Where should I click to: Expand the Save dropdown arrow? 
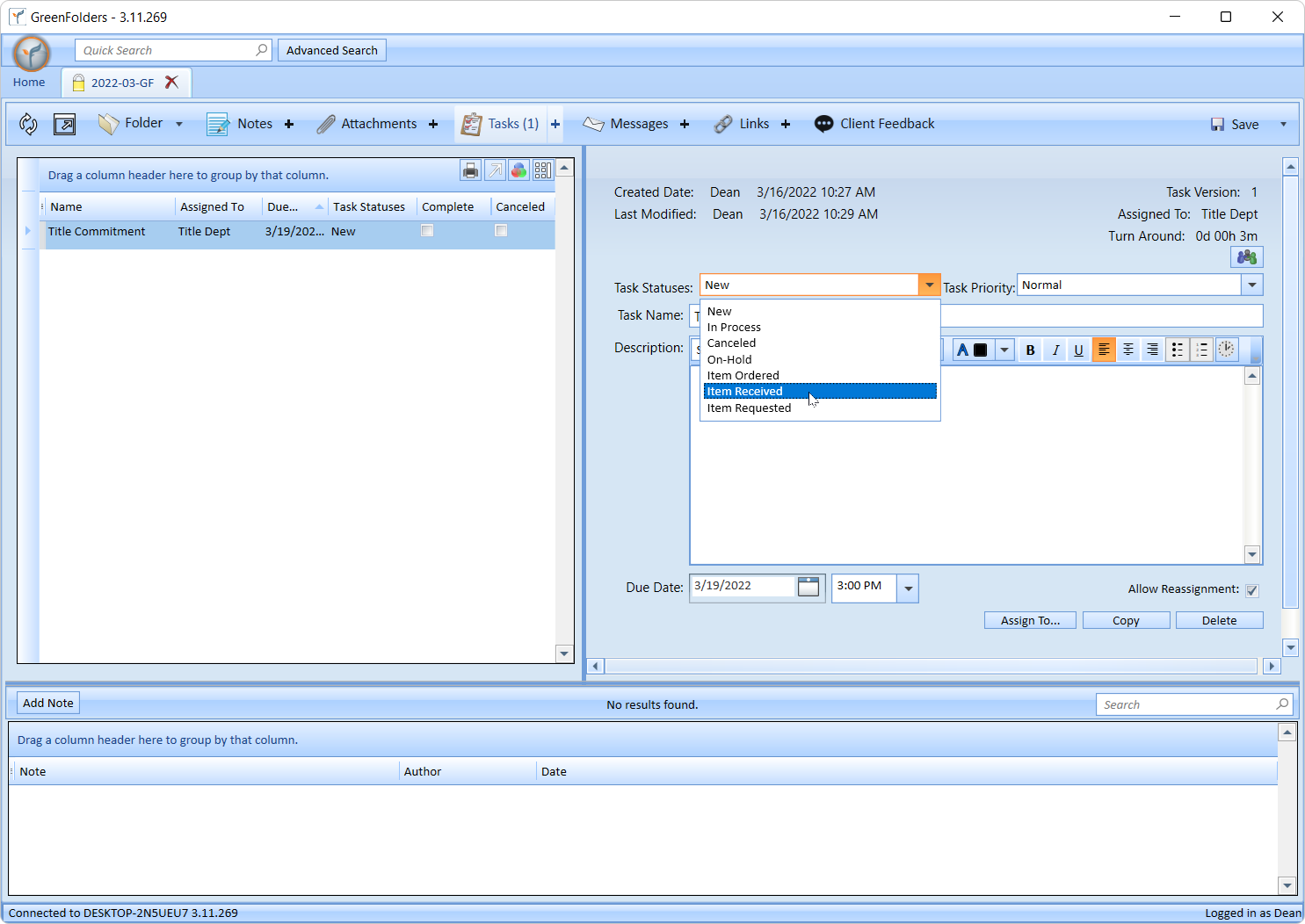(x=1283, y=125)
